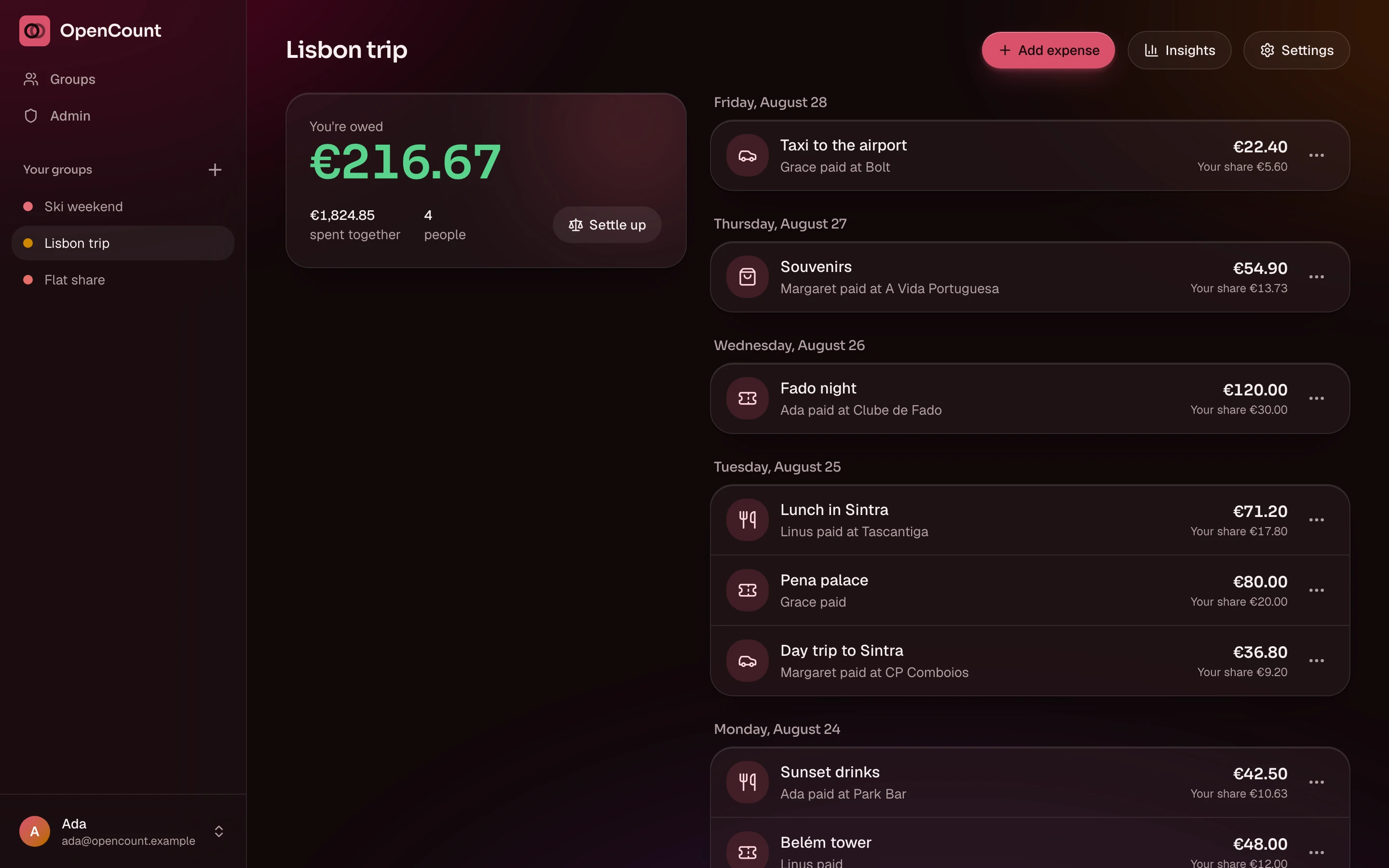The width and height of the screenshot is (1389, 868).
Task: Click the shopping bag icon on Souvenirs
Action: (x=747, y=277)
